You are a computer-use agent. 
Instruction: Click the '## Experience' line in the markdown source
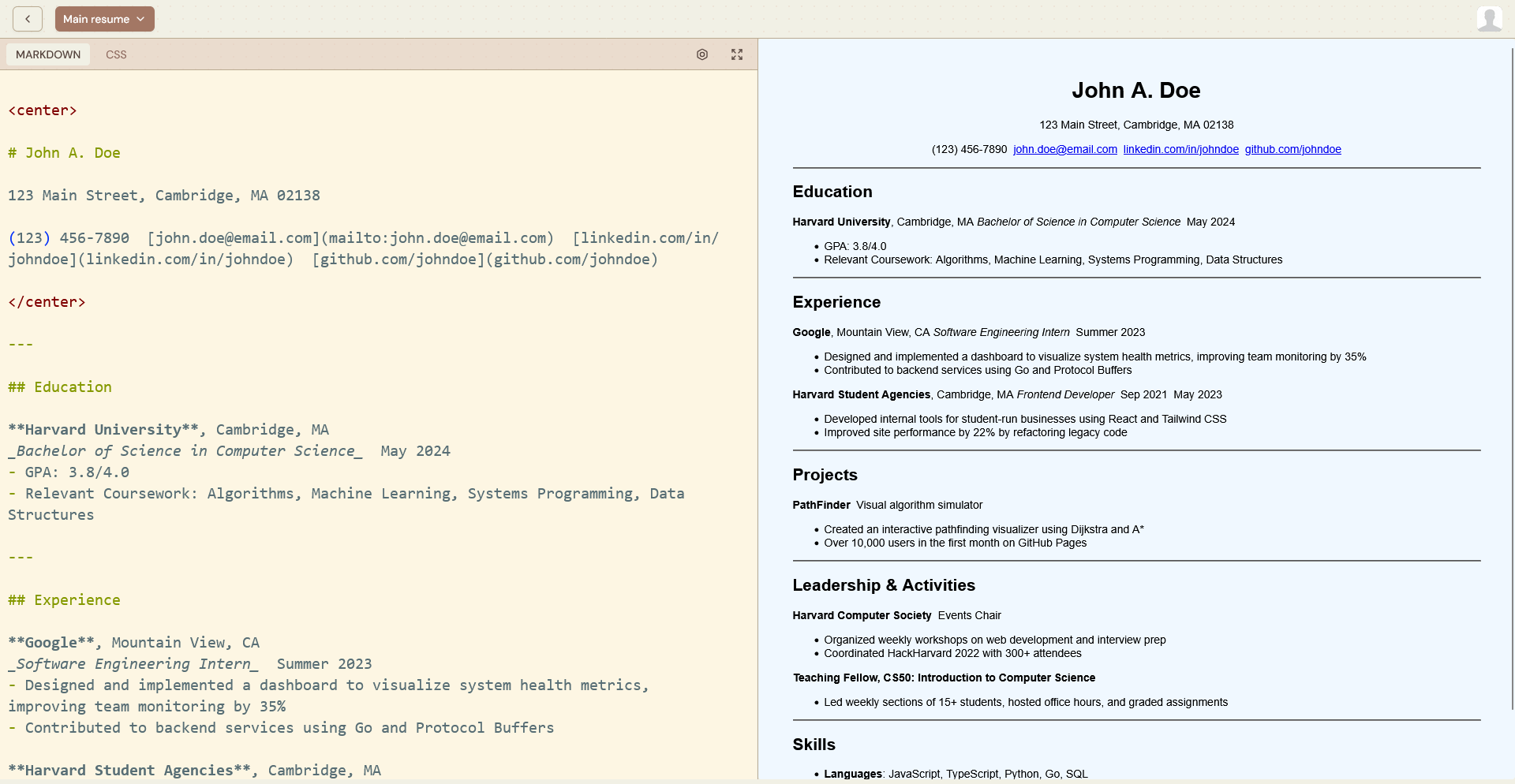[x=64, y=599]
